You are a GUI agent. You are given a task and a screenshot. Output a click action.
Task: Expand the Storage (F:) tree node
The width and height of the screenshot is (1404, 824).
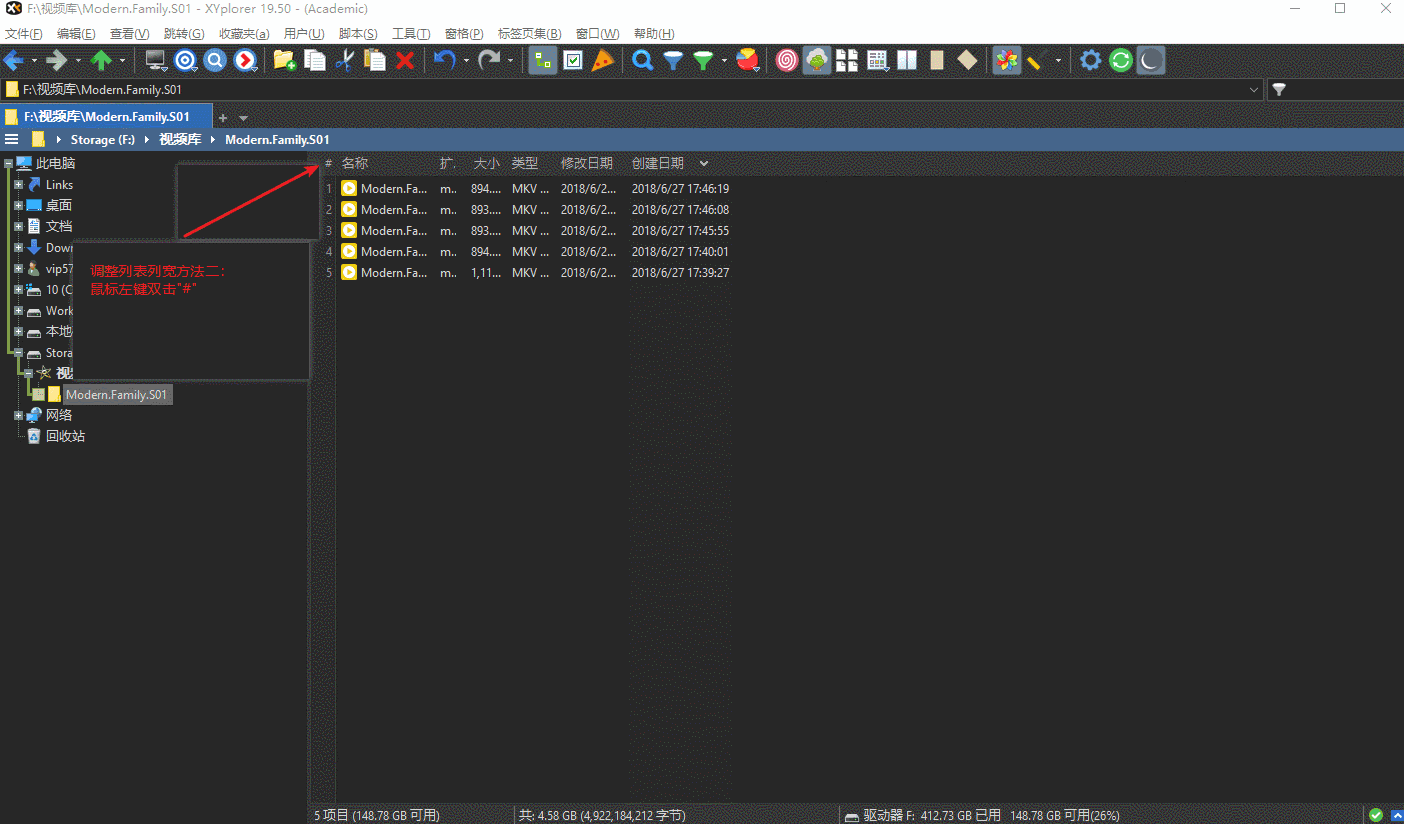(x=17, y=352)
